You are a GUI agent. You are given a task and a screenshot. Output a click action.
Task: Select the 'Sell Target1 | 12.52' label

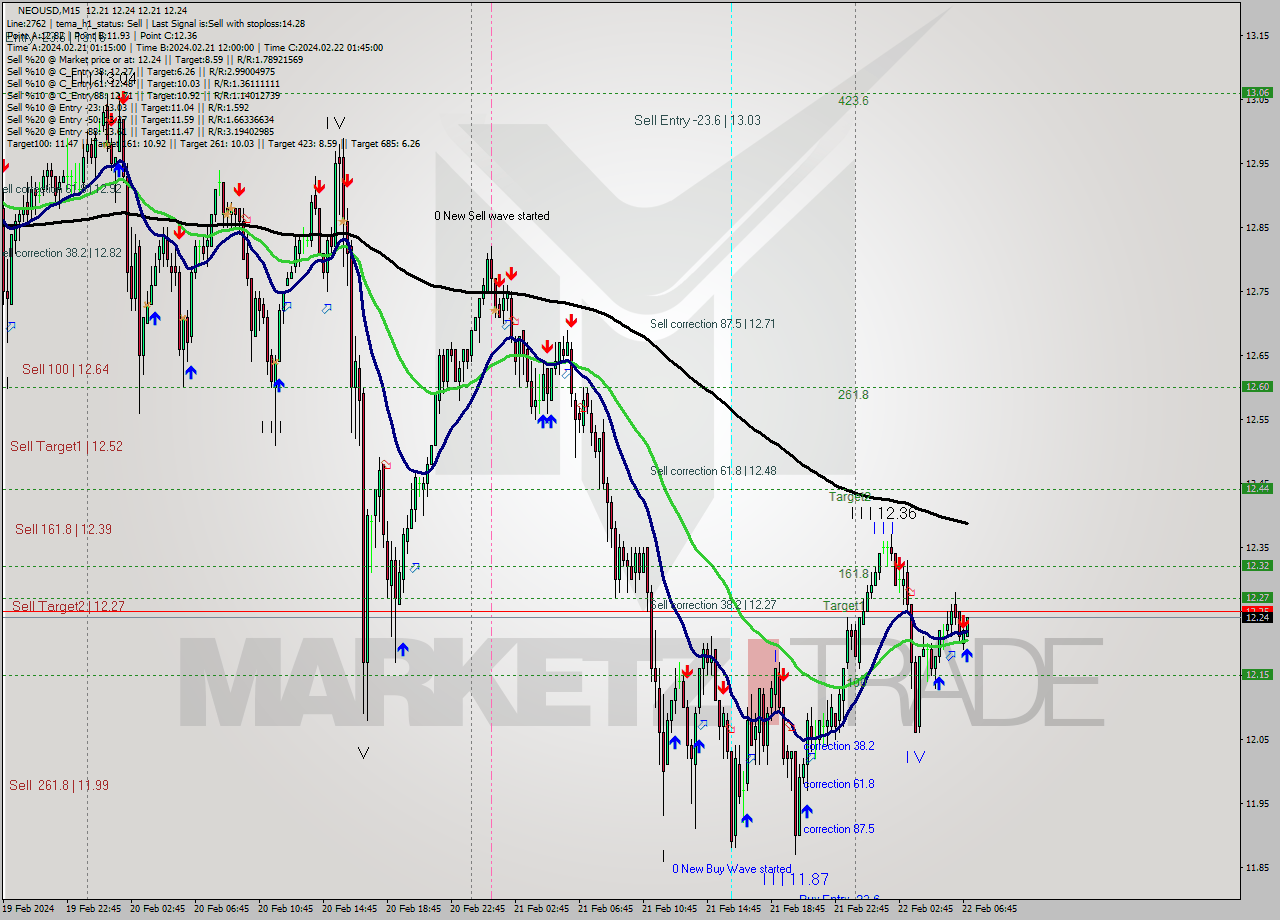66,447
